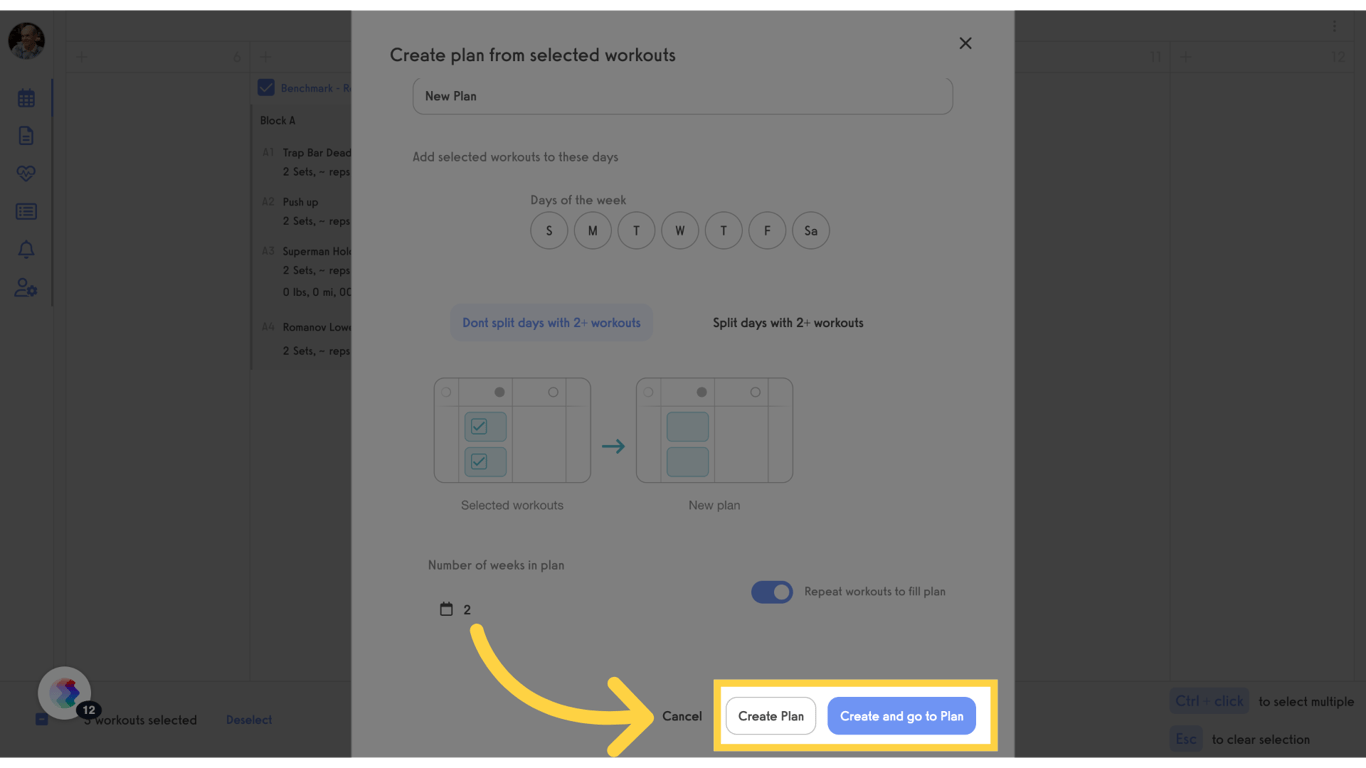
Task: Cancel the plan creation dialog
Action: click(682, 716)
